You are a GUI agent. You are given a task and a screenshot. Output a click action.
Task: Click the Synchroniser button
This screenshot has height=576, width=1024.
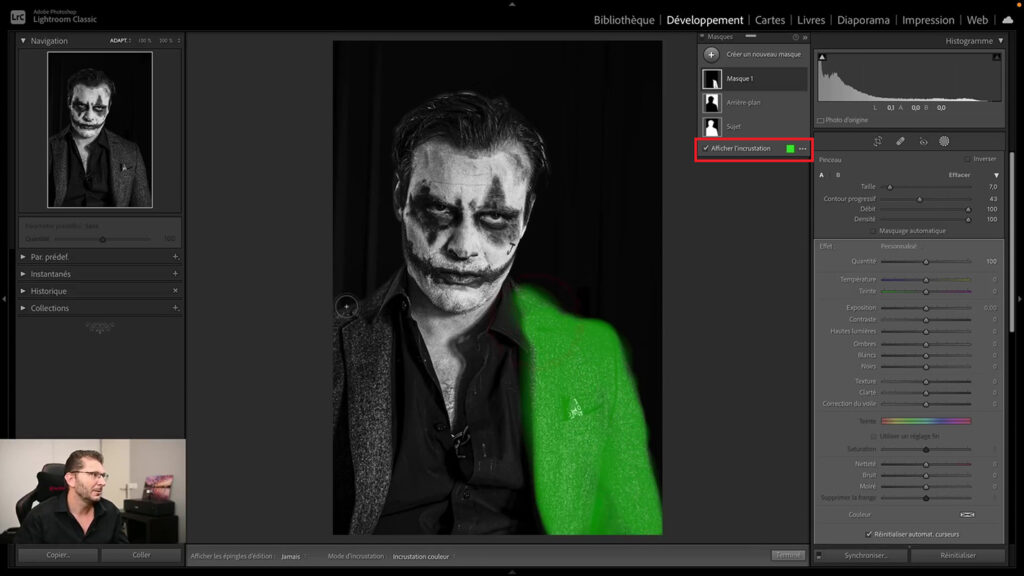tap(865, 555)
